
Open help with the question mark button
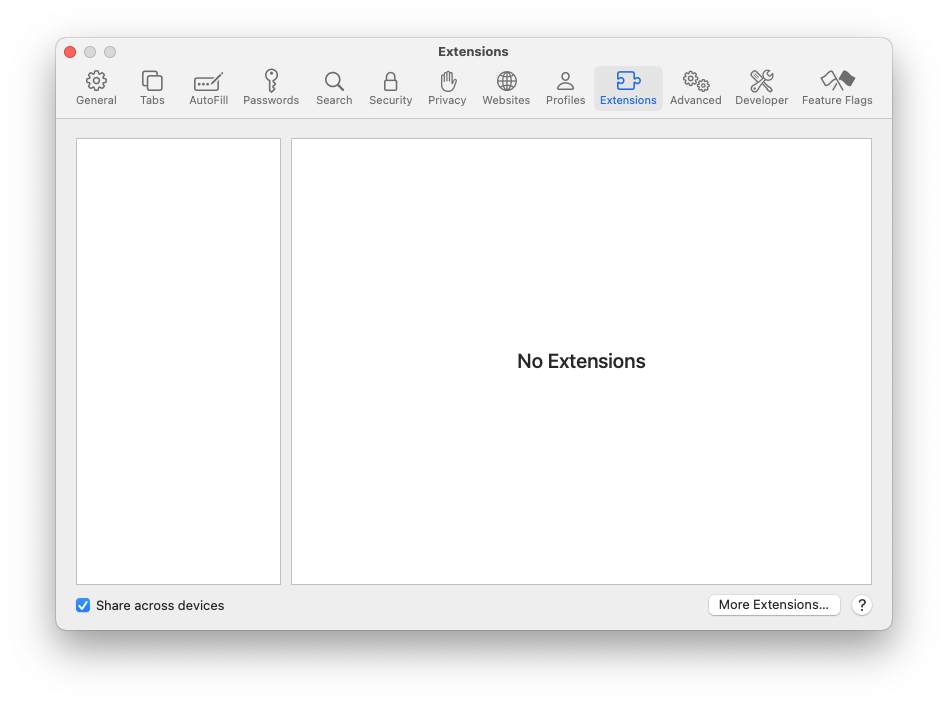tap(862, 605)
